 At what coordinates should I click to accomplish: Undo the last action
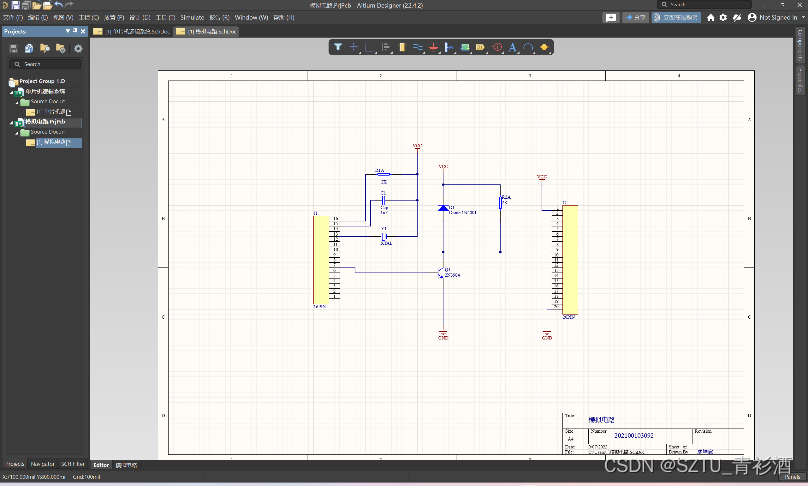click(x=58, y=5)
